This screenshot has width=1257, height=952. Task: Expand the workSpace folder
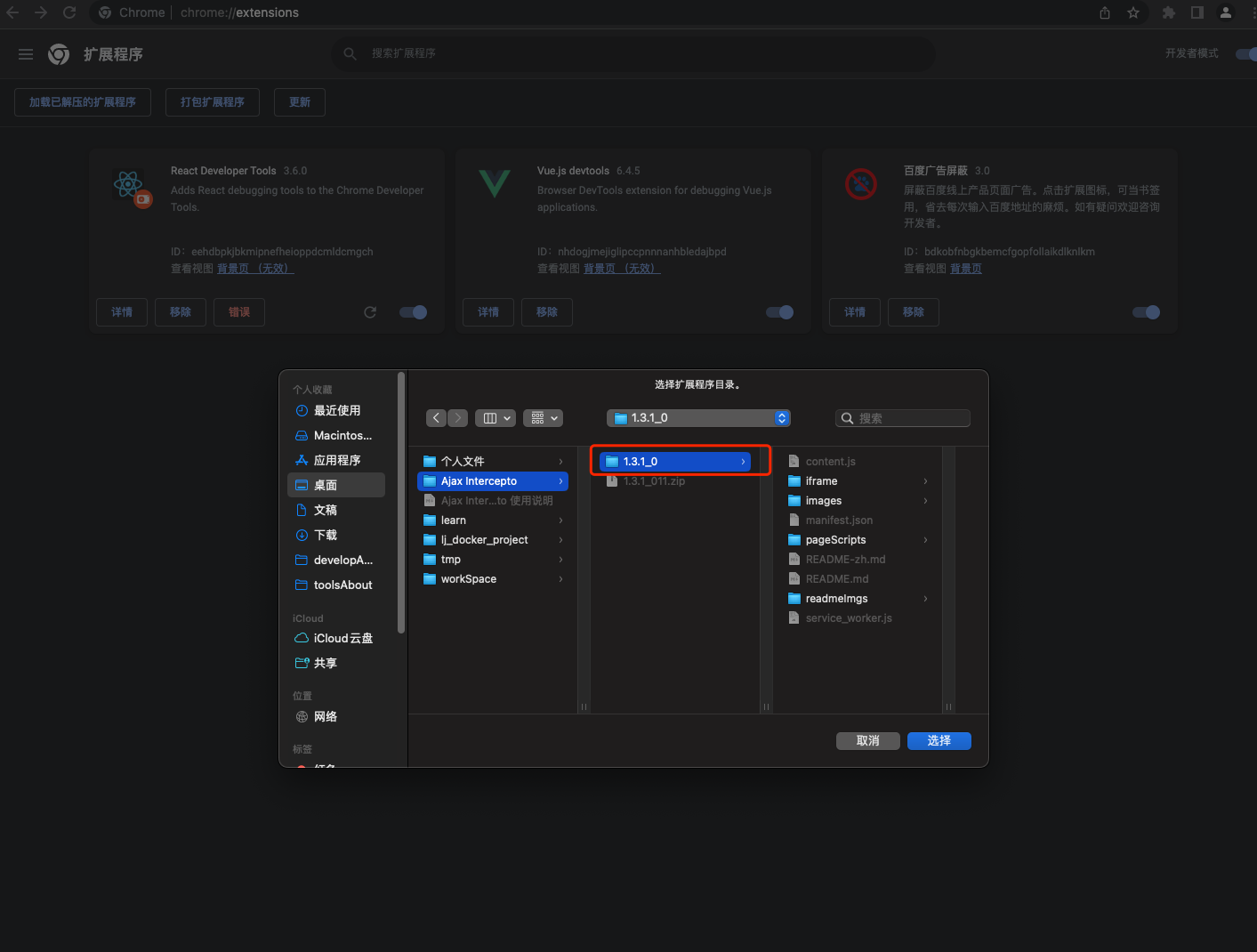pyautogui.click(x=560, y=579)
